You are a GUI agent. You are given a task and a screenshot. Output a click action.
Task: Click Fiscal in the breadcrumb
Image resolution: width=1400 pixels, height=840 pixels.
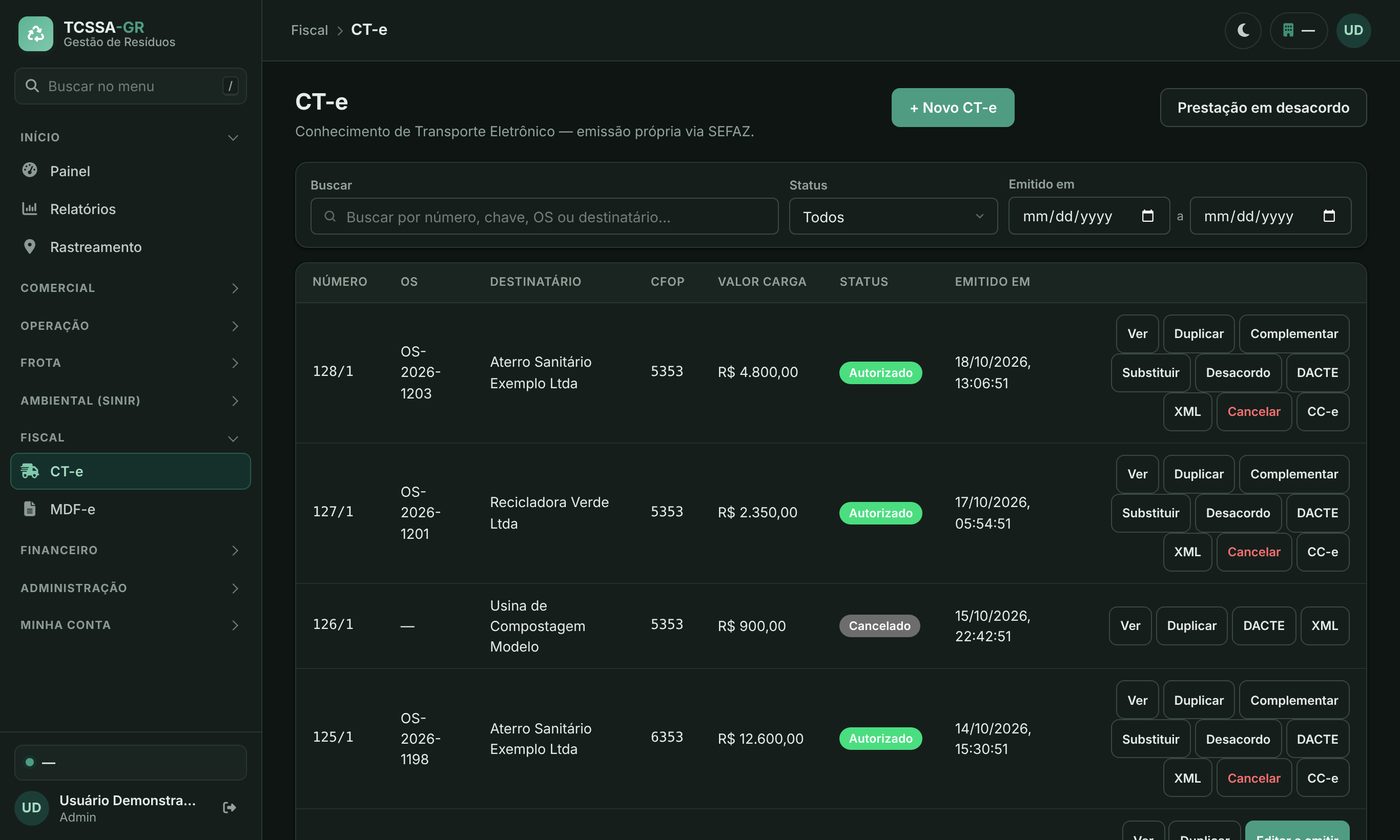(x=309, y=30)
